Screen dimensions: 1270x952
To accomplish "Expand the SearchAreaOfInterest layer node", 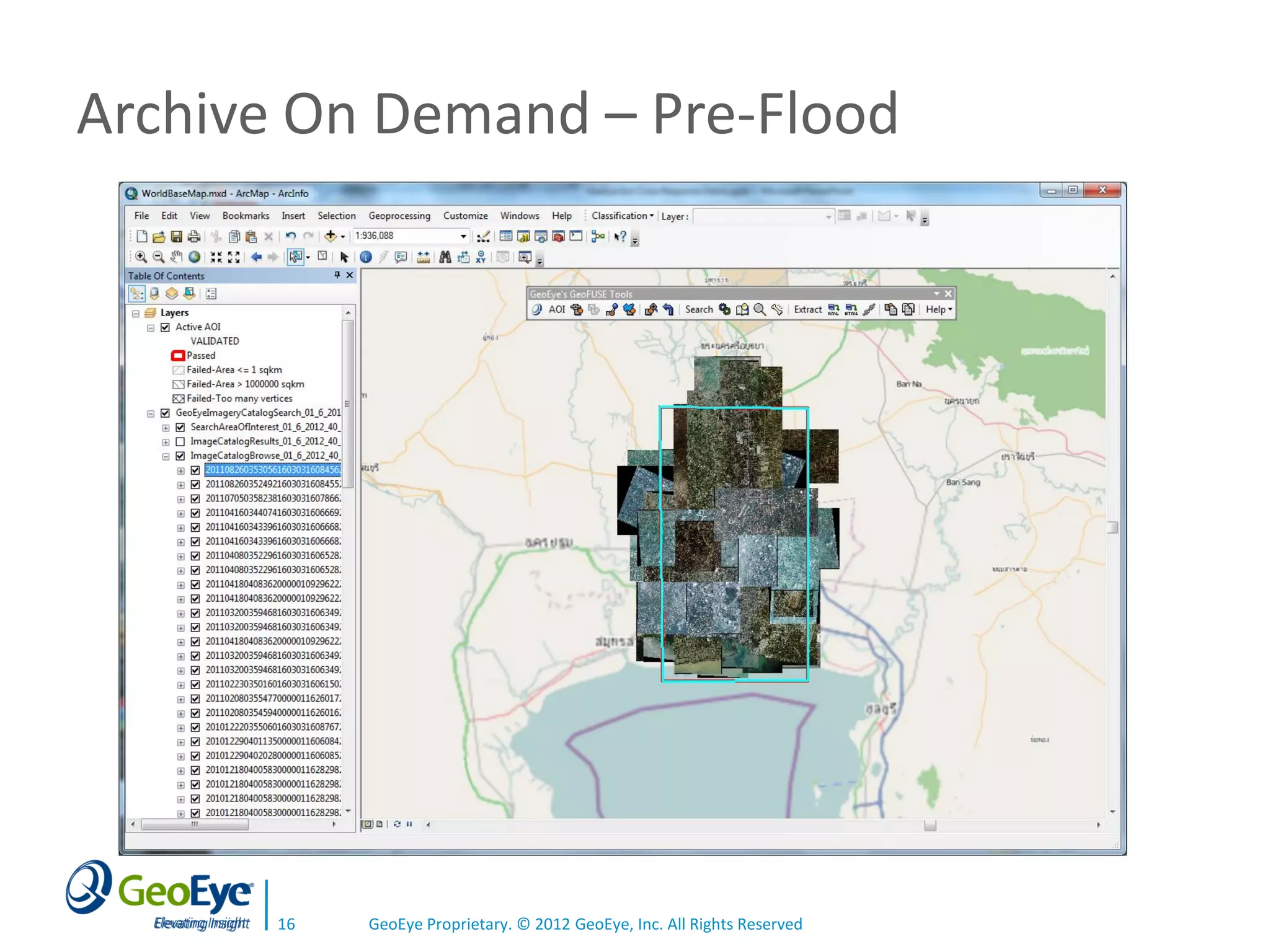I will 166,428.
